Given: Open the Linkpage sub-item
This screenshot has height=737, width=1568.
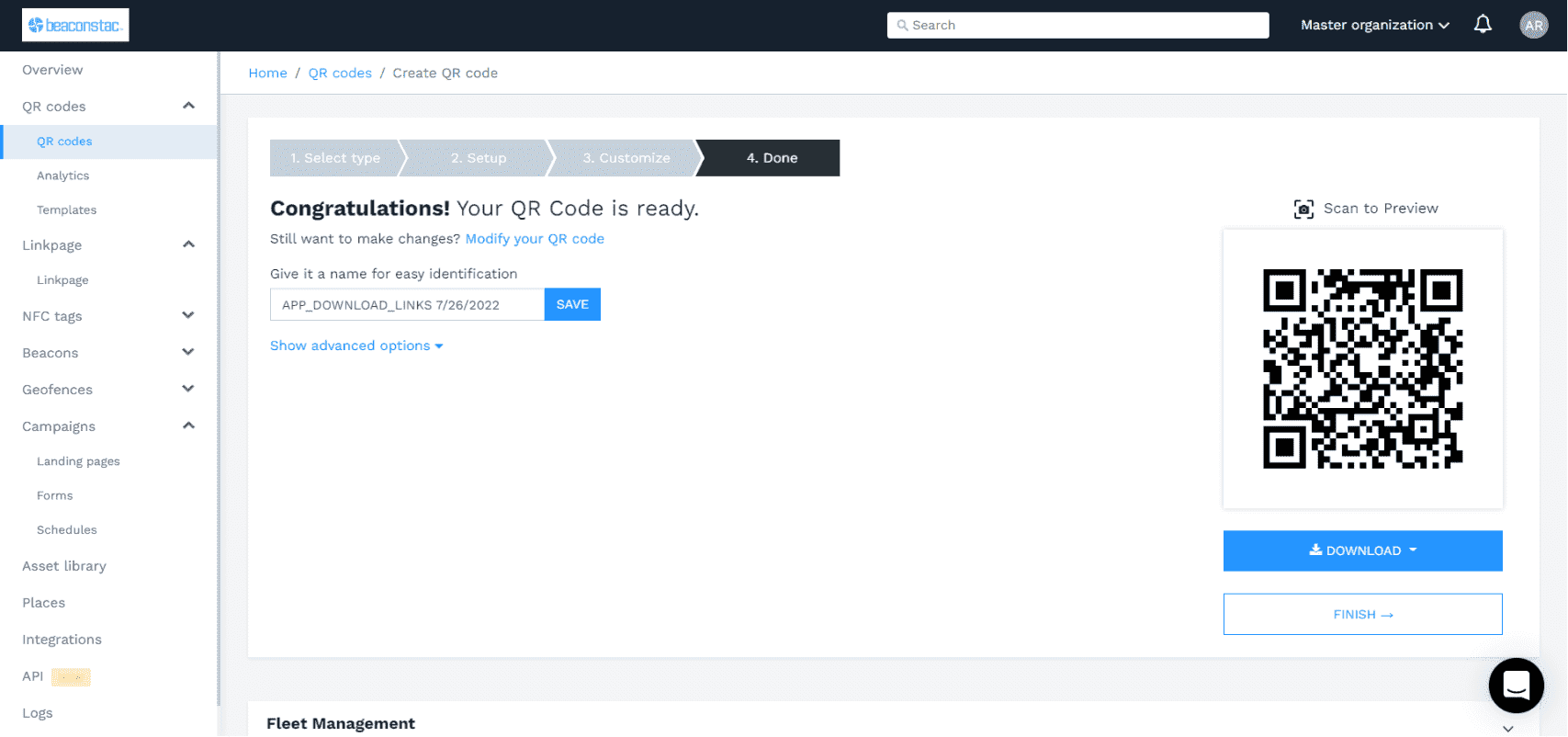Looking at the screenshot, I should click(x=62, y=280).
